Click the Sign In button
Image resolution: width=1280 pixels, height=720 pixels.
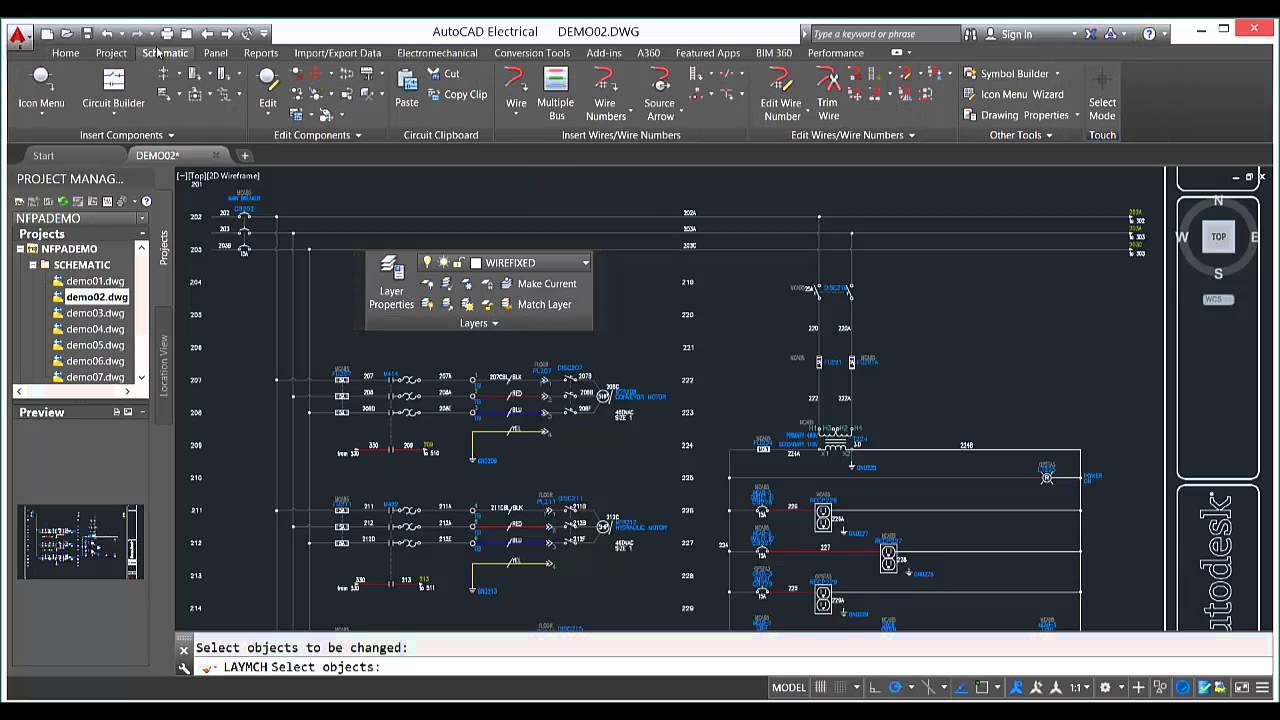pos(1017,34)
